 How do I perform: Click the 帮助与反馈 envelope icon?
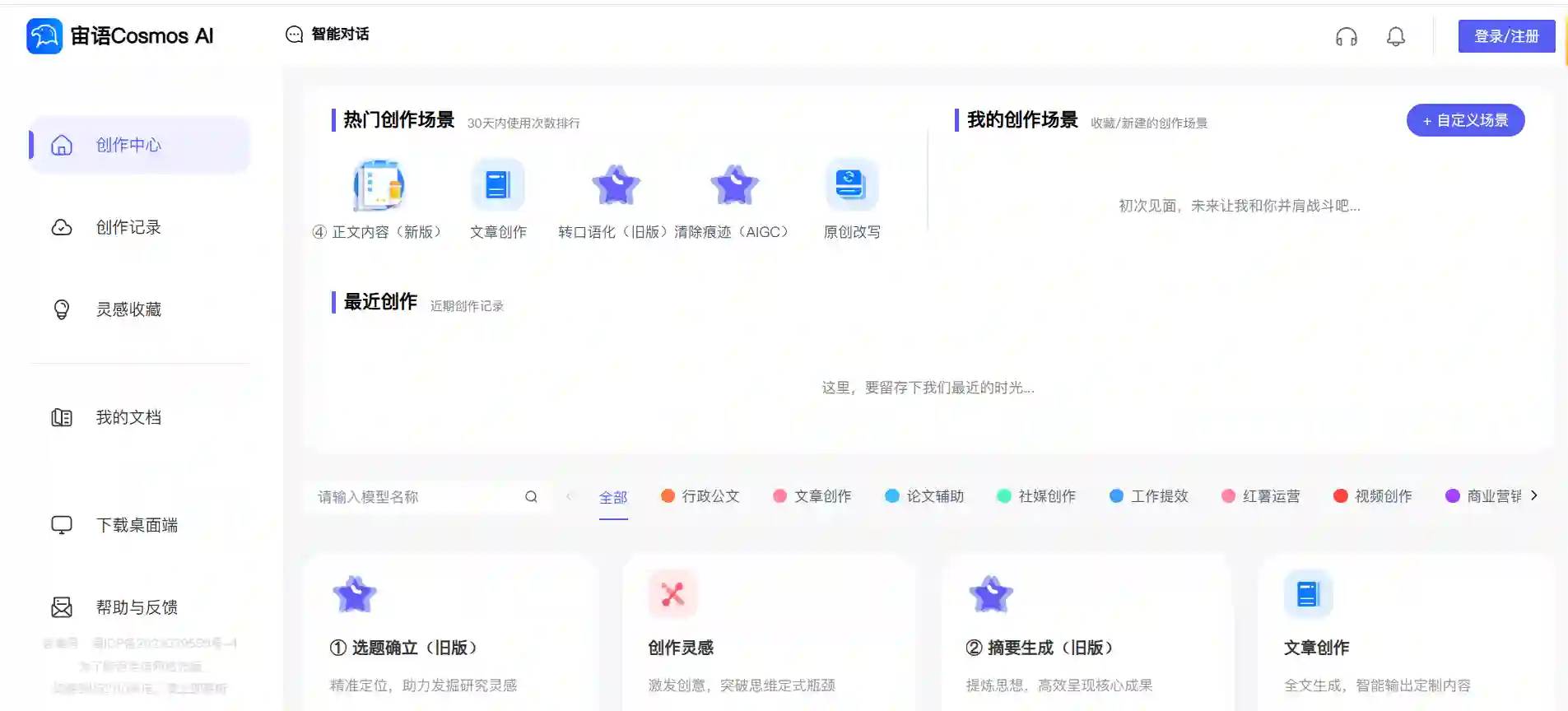pos(62,607)
